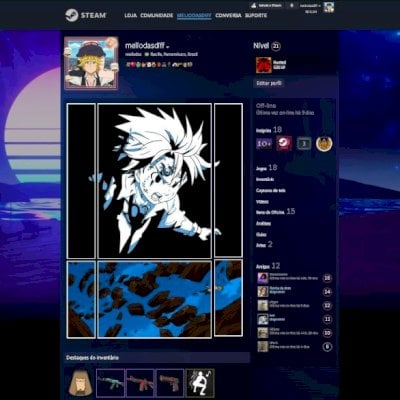
Task: Open the Artes 2 link
Action: tap(264, 245)
